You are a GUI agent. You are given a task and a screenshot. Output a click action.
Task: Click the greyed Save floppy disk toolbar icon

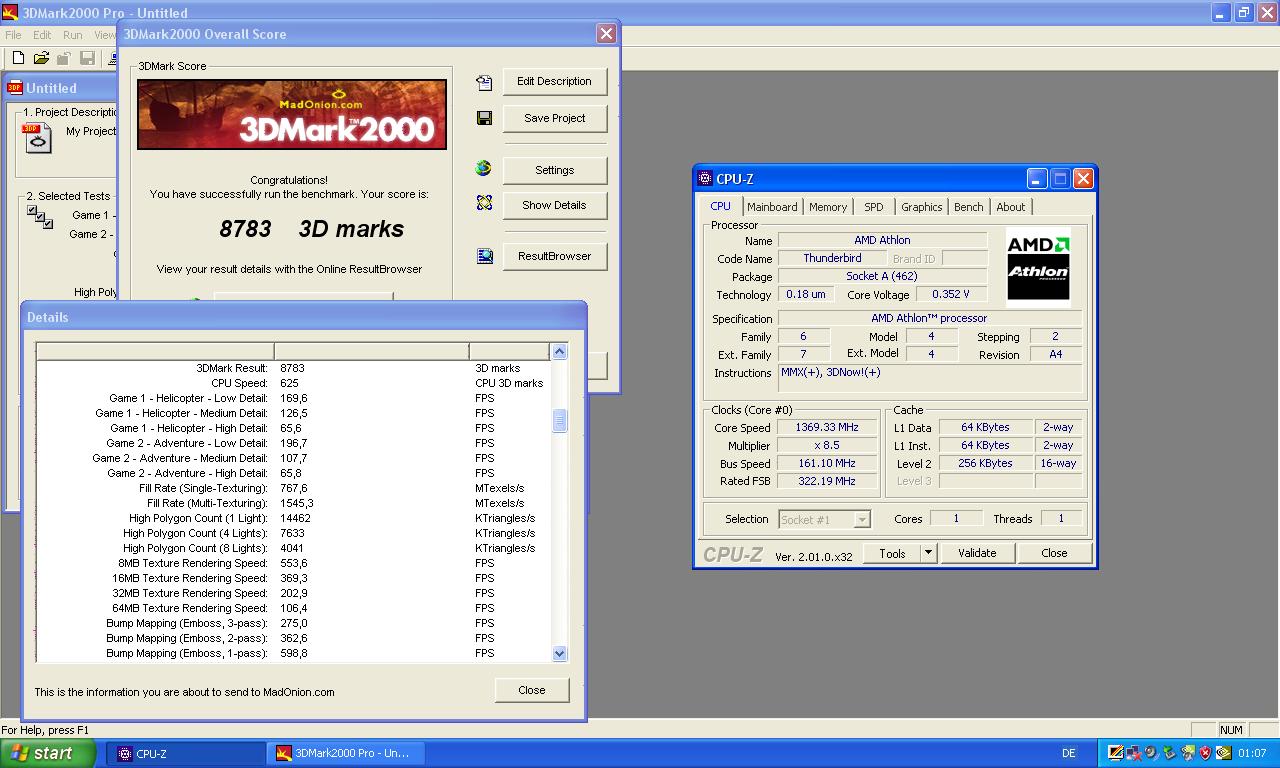pyautogui.click(x=87, y=59)
